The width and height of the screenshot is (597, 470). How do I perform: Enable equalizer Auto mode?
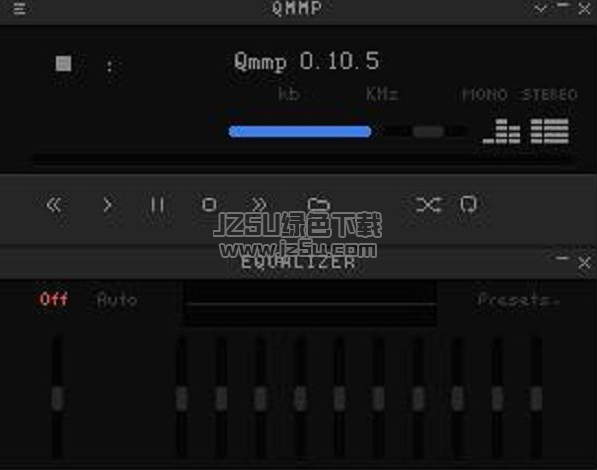click(117, 300)
